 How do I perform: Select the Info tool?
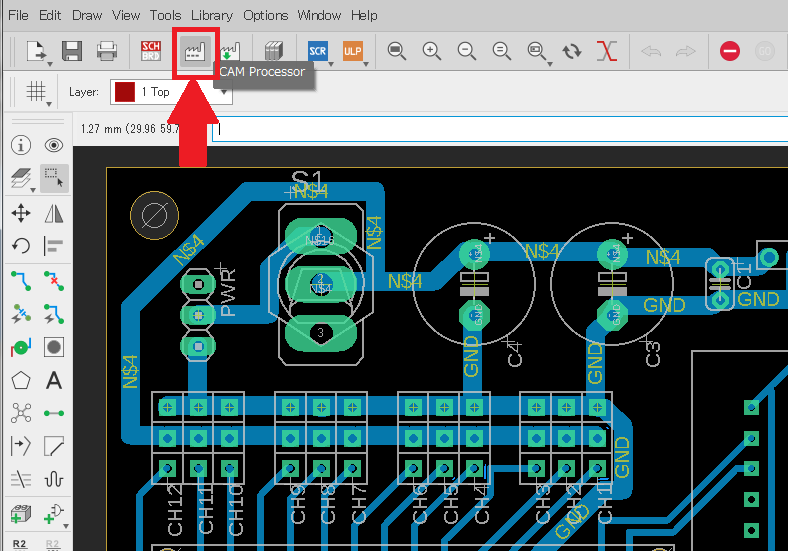[x=21, y=145]
